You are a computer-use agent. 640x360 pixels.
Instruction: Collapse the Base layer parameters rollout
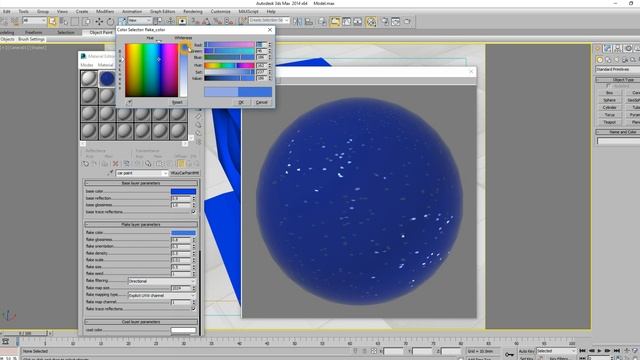click(141, 183)
